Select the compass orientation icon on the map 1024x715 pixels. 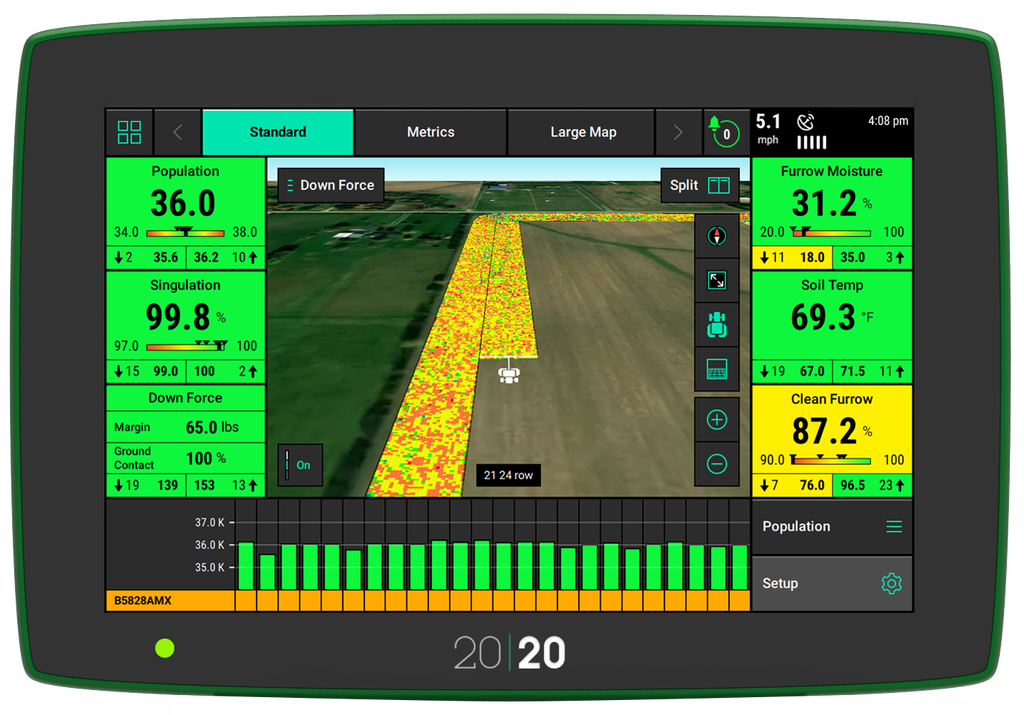(716, 237)
